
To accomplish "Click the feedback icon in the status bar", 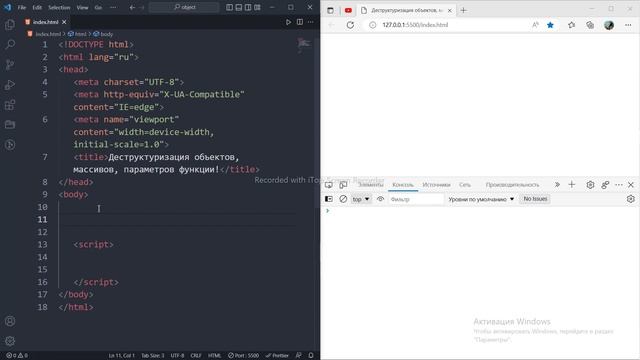I will [299, 356].
